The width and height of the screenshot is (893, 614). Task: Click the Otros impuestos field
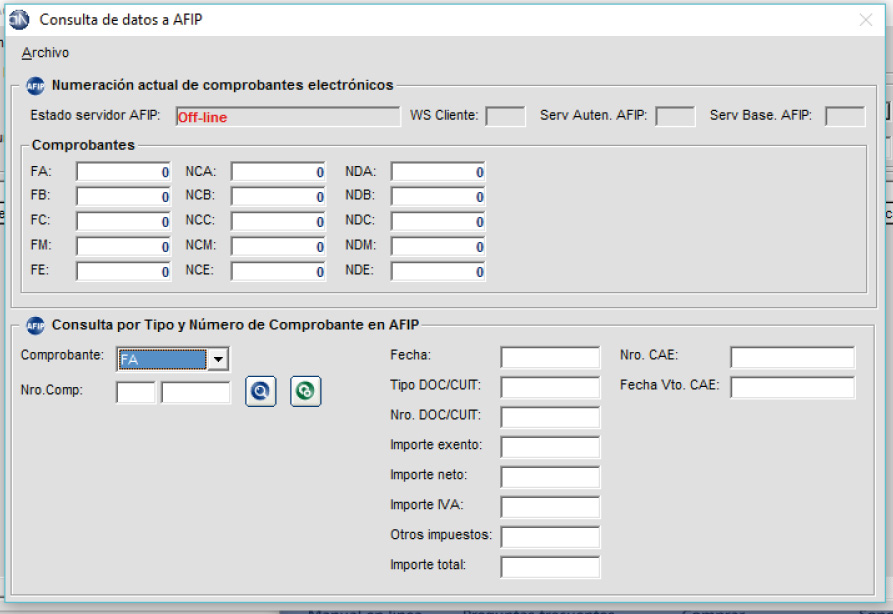(x=550, y=537)
